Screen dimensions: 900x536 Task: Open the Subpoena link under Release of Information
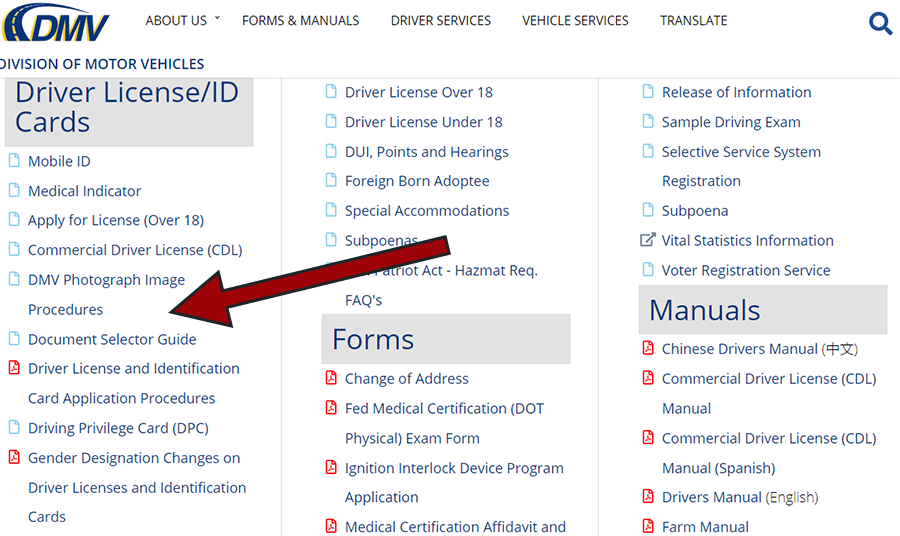(695, 211)
